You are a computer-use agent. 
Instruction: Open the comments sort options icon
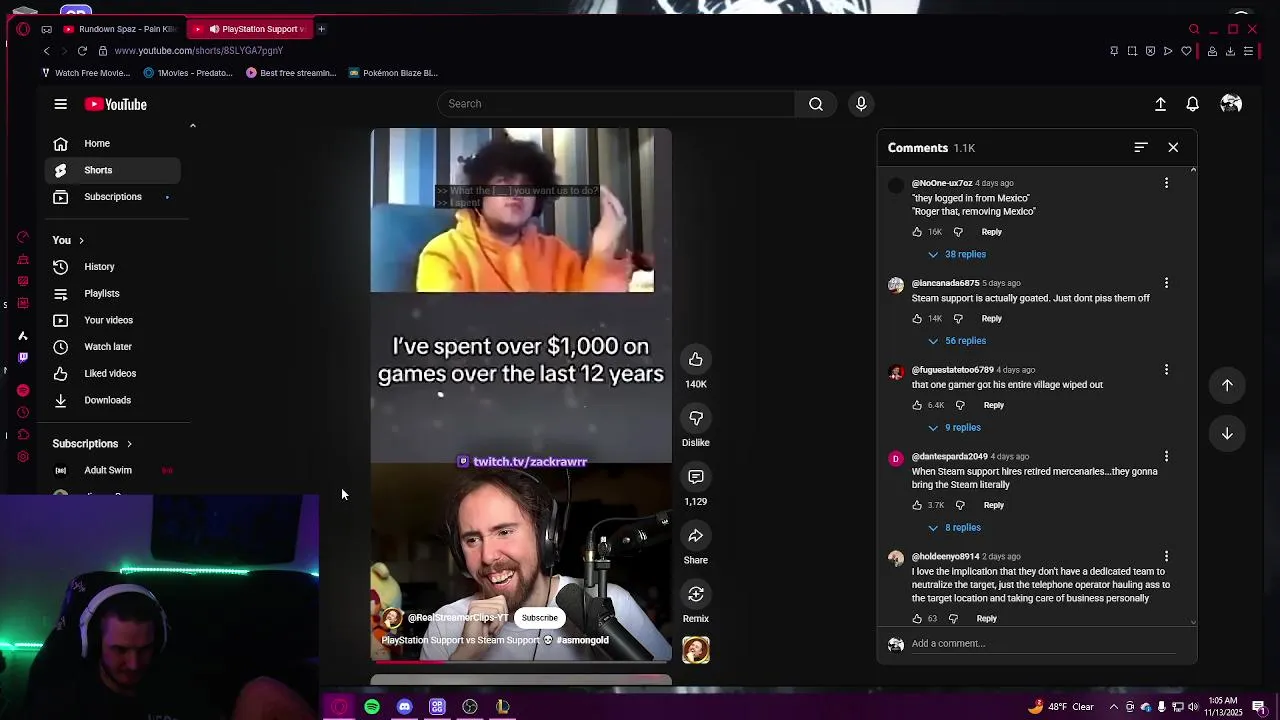pos(1140,147)
